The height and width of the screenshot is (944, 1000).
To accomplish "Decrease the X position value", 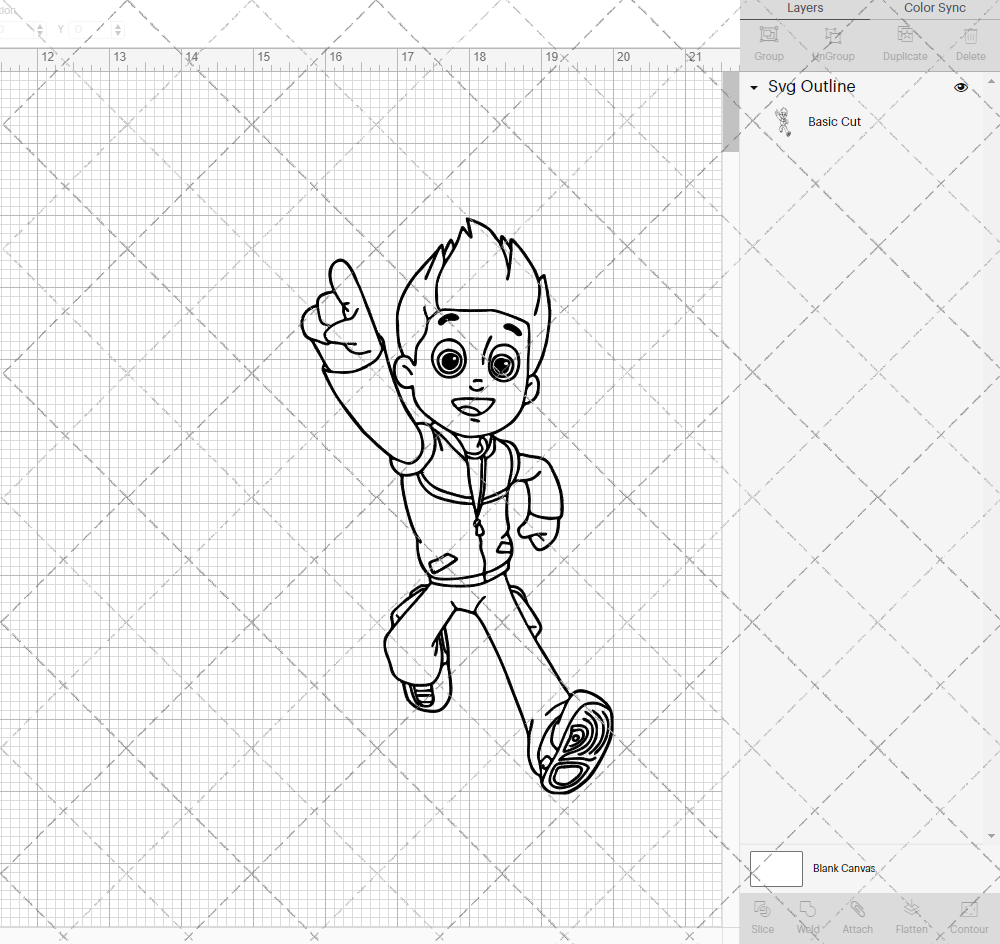I will 40,33.
